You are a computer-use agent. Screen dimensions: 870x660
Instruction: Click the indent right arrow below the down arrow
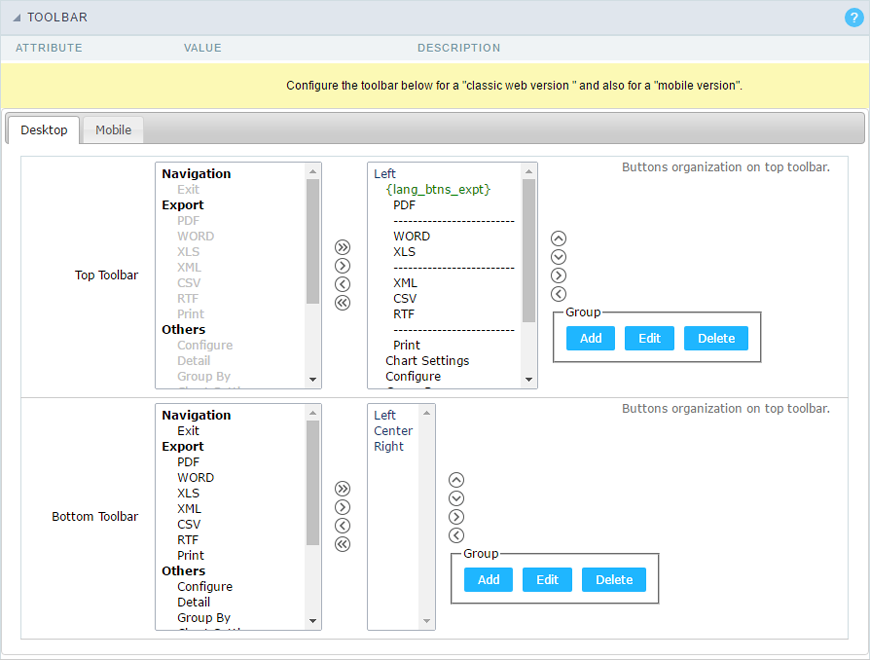(558, 275)
